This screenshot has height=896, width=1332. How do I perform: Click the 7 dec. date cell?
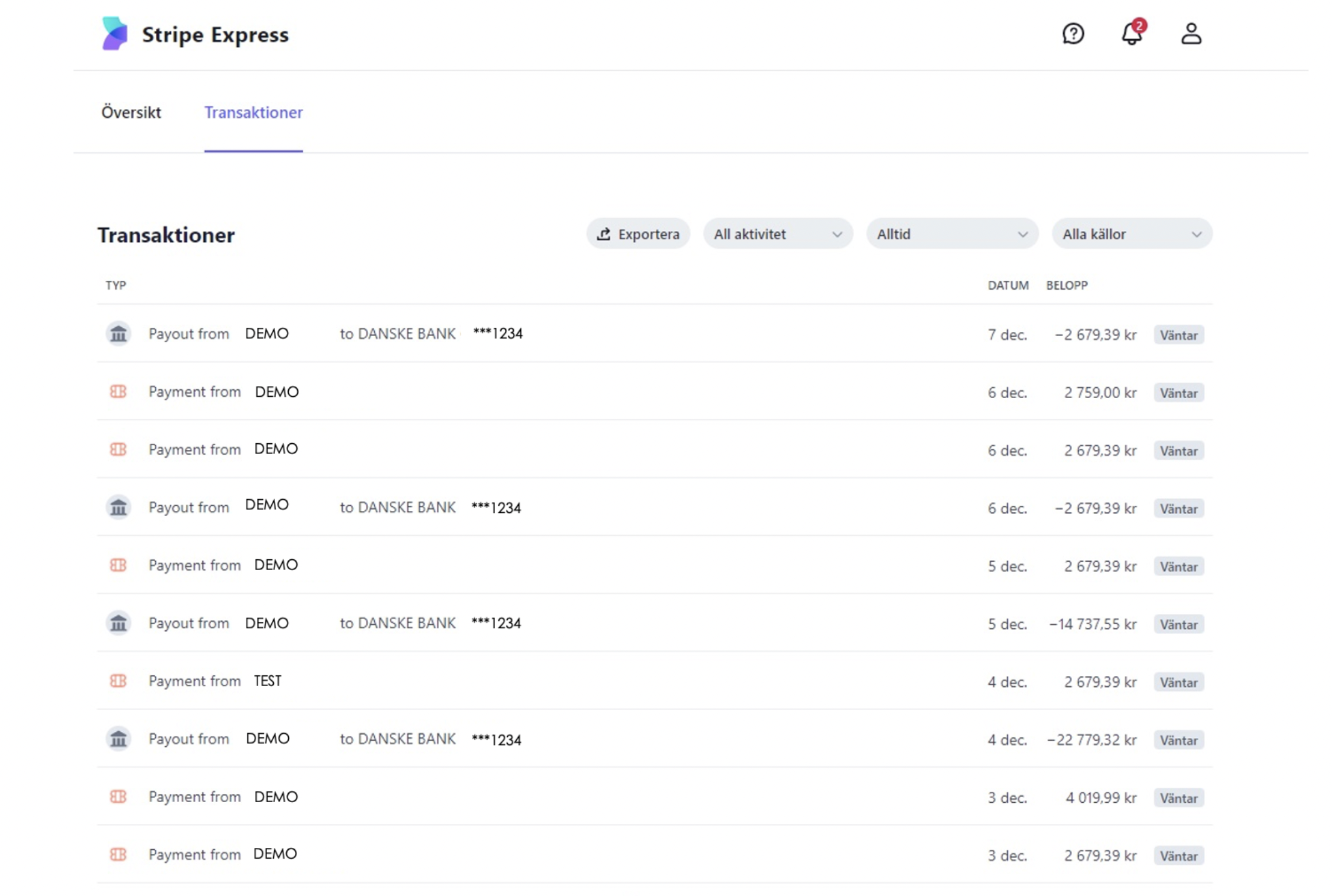click(x=1007, y=335)
